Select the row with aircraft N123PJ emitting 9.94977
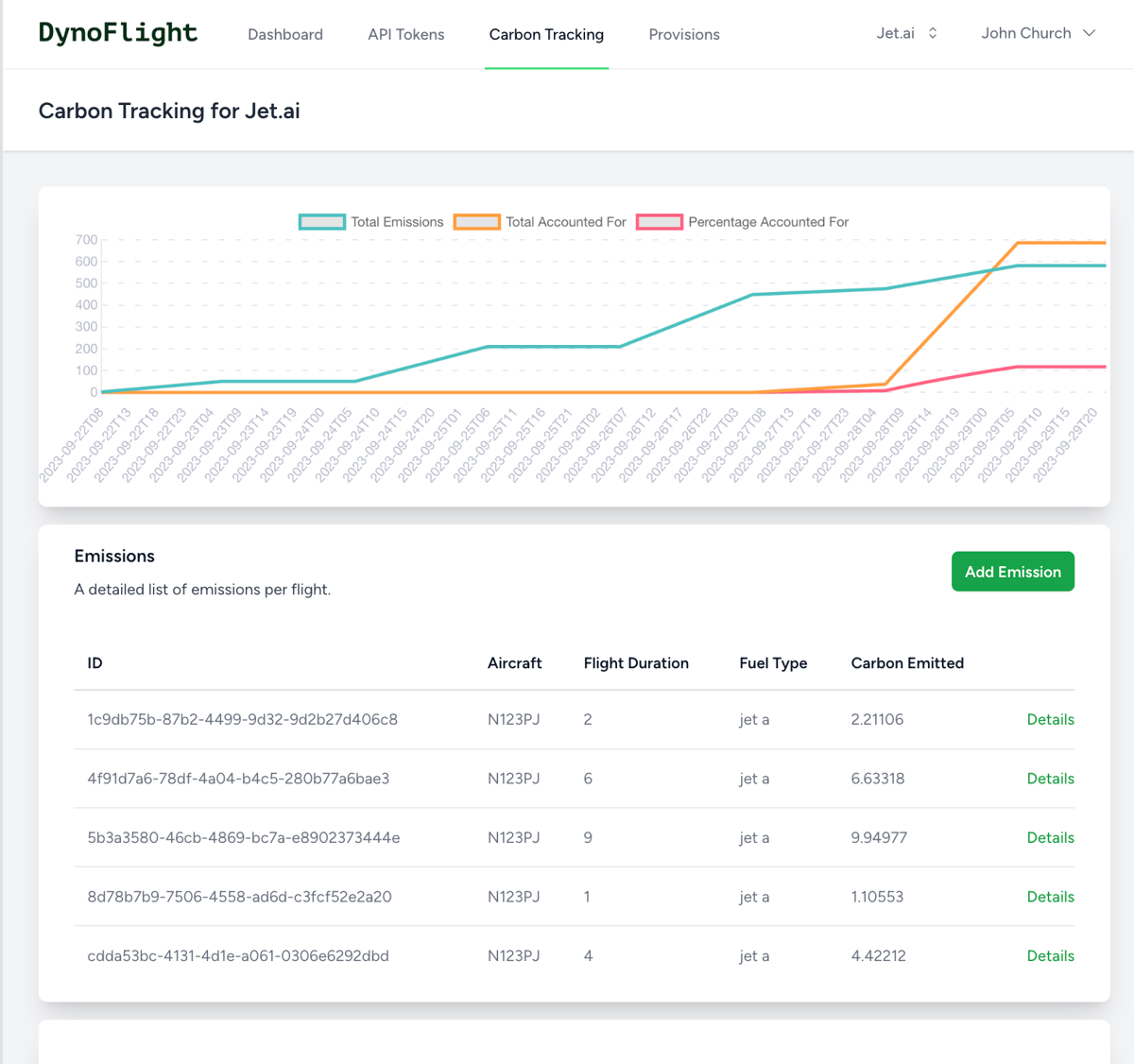The image size is (1134, 1064). click(x=567, y=837)
